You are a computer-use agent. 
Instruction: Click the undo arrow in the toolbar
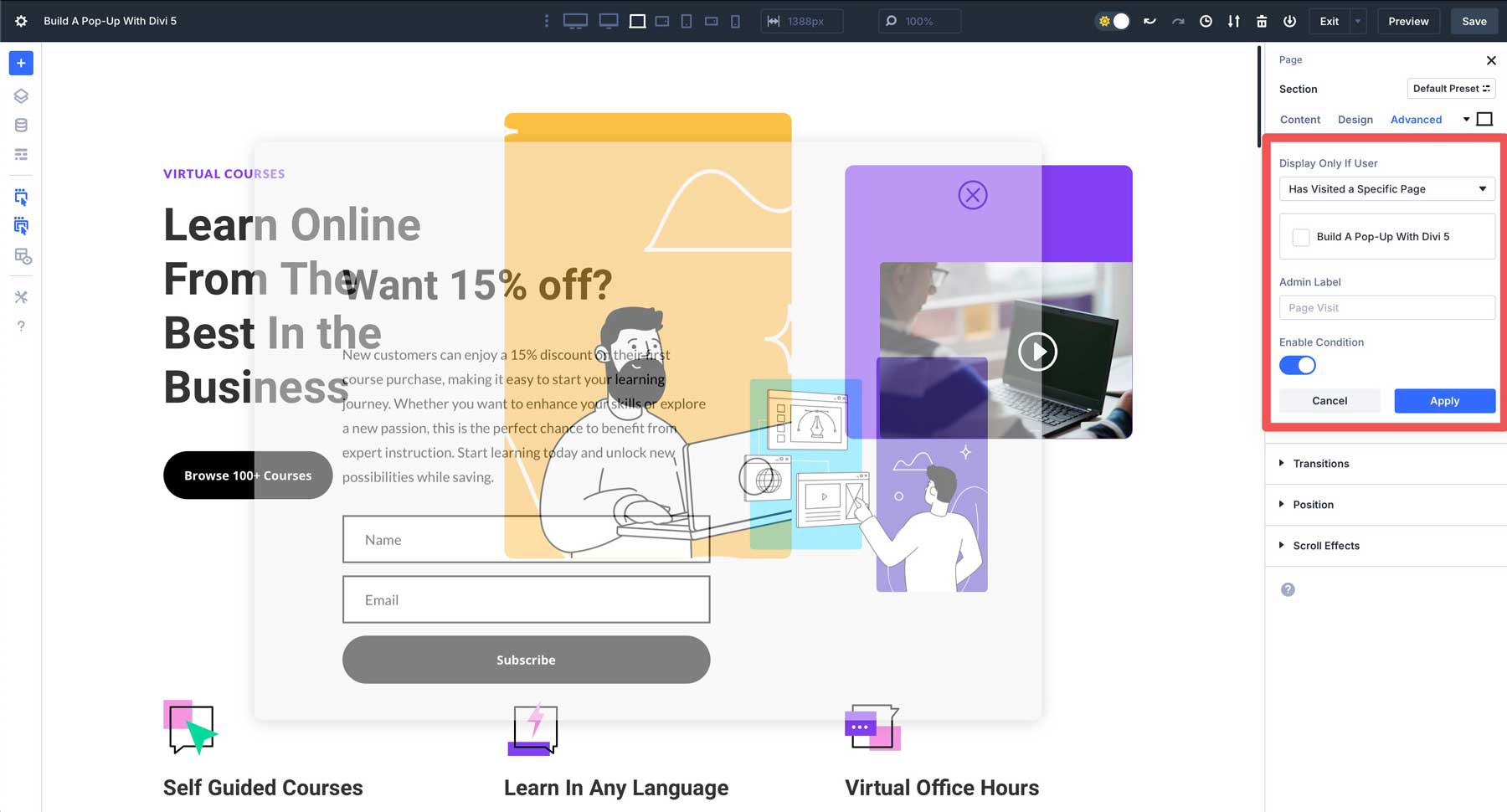click(x=1149, y=21)
